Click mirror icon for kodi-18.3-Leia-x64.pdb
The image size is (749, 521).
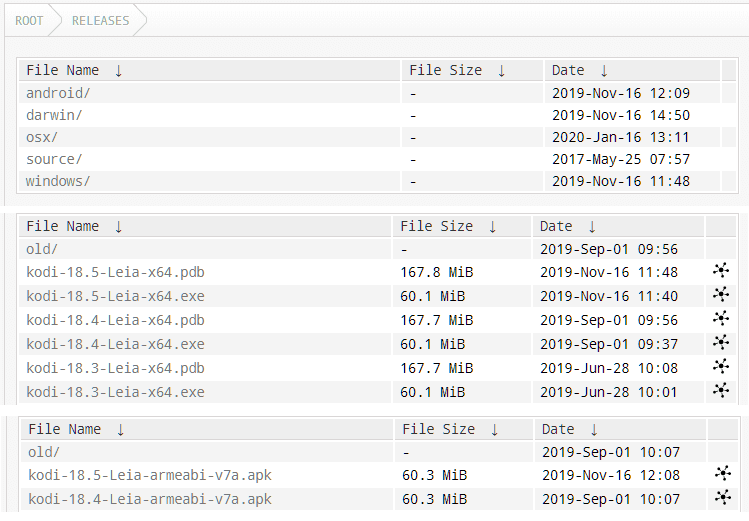point(721,367)
